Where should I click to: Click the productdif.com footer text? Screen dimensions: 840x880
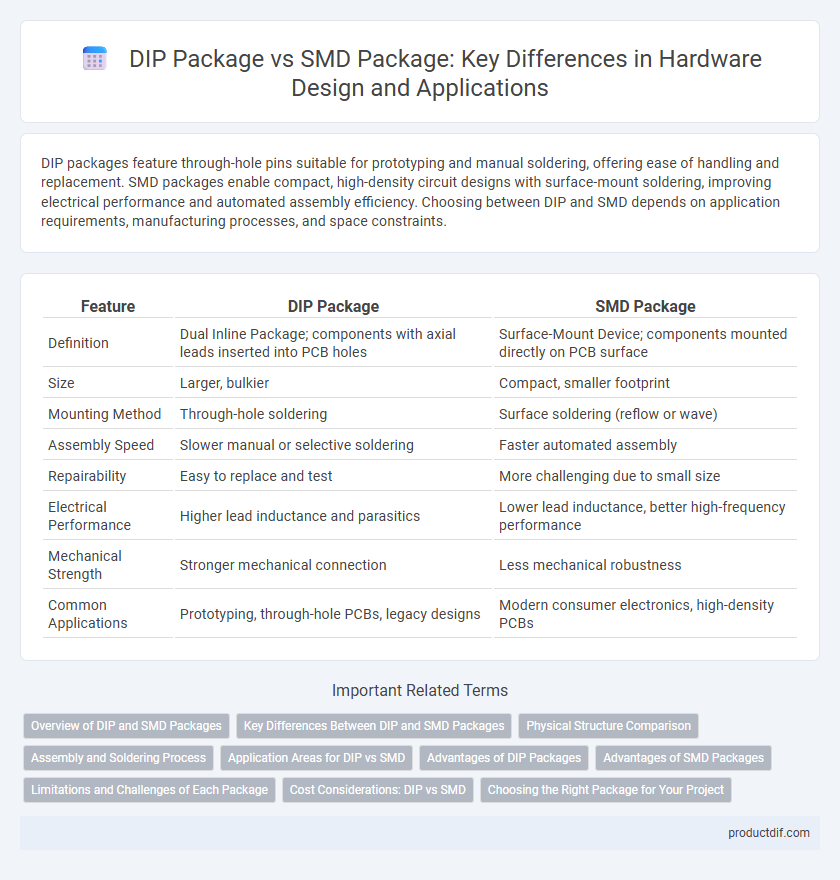tap(769, 833)
